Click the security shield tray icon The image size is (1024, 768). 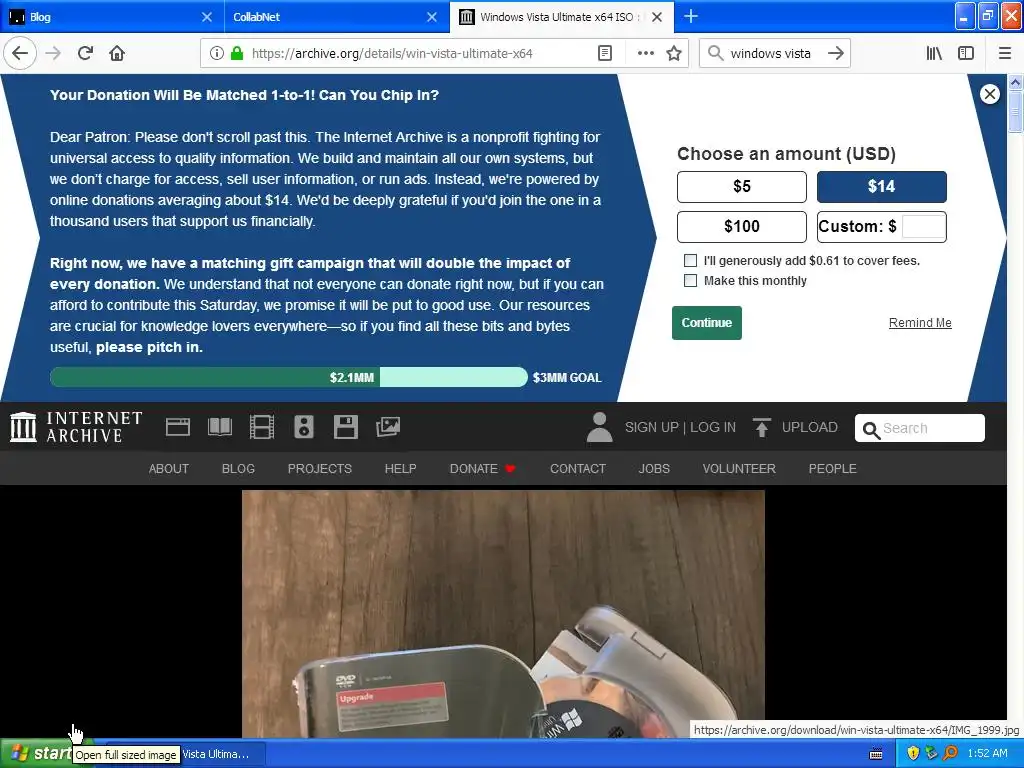pos(913,754)
